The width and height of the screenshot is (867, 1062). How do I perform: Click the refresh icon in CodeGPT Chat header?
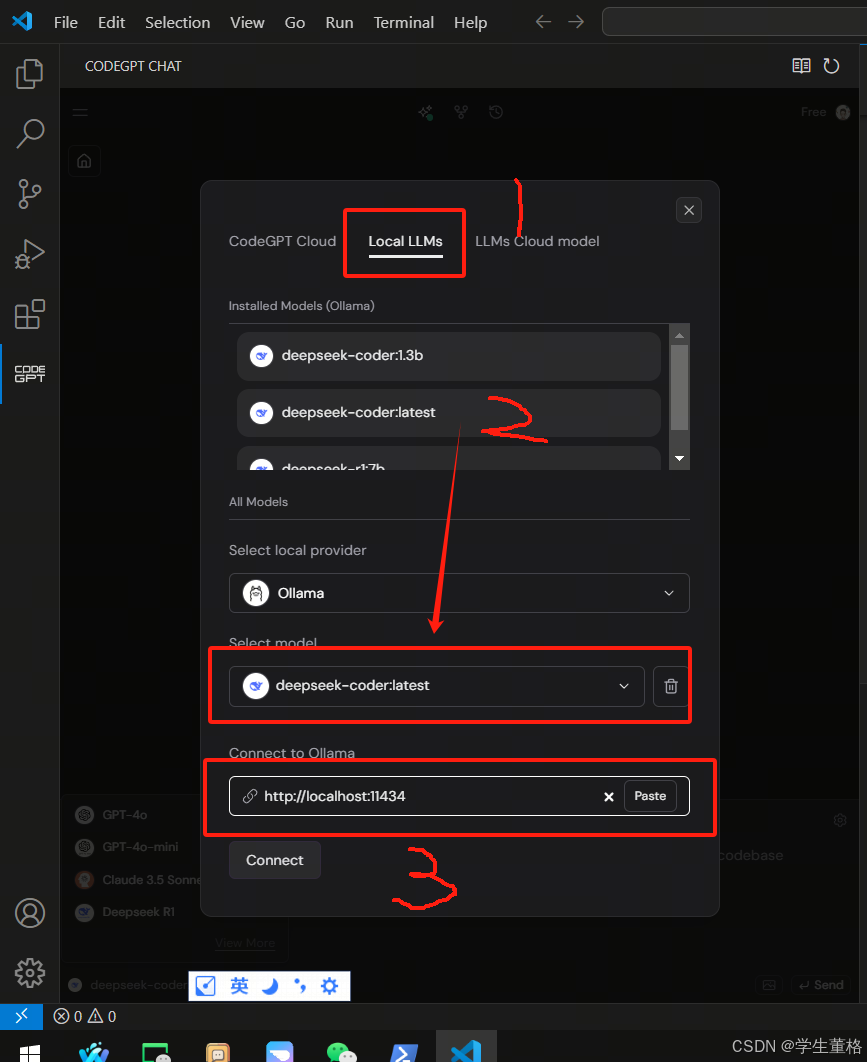click(831, 66)
